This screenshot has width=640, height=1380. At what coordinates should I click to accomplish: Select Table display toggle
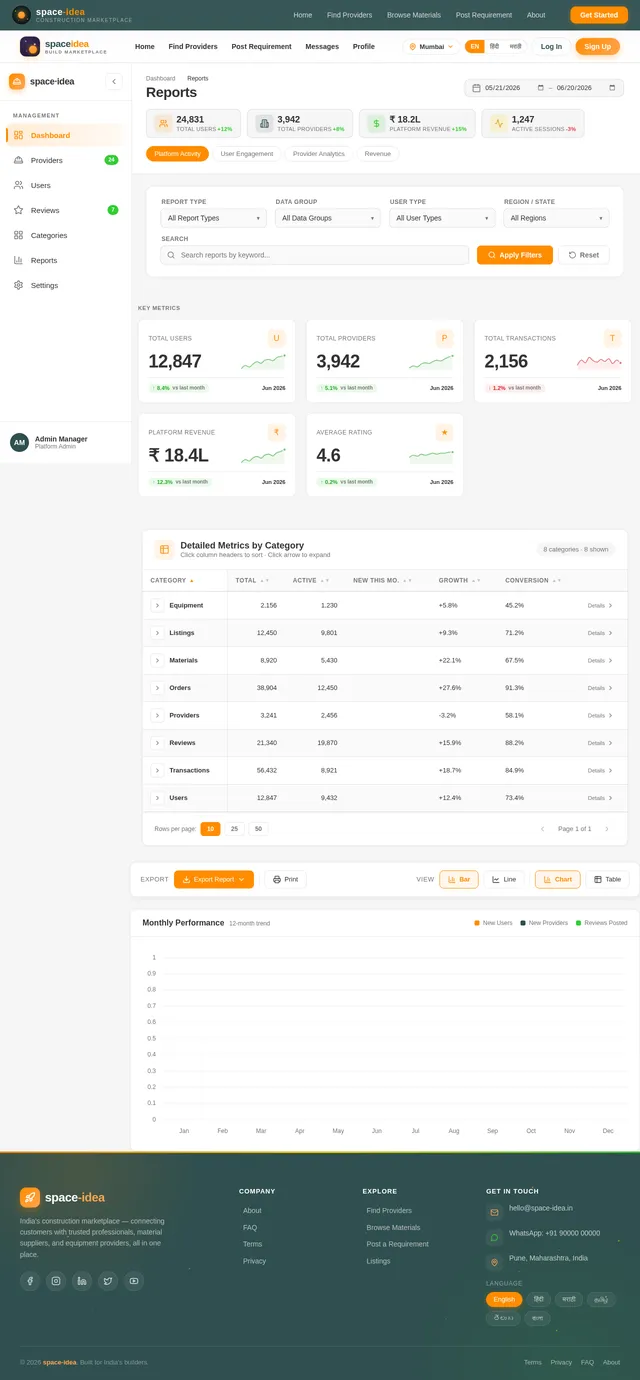(x=608, y=879)
